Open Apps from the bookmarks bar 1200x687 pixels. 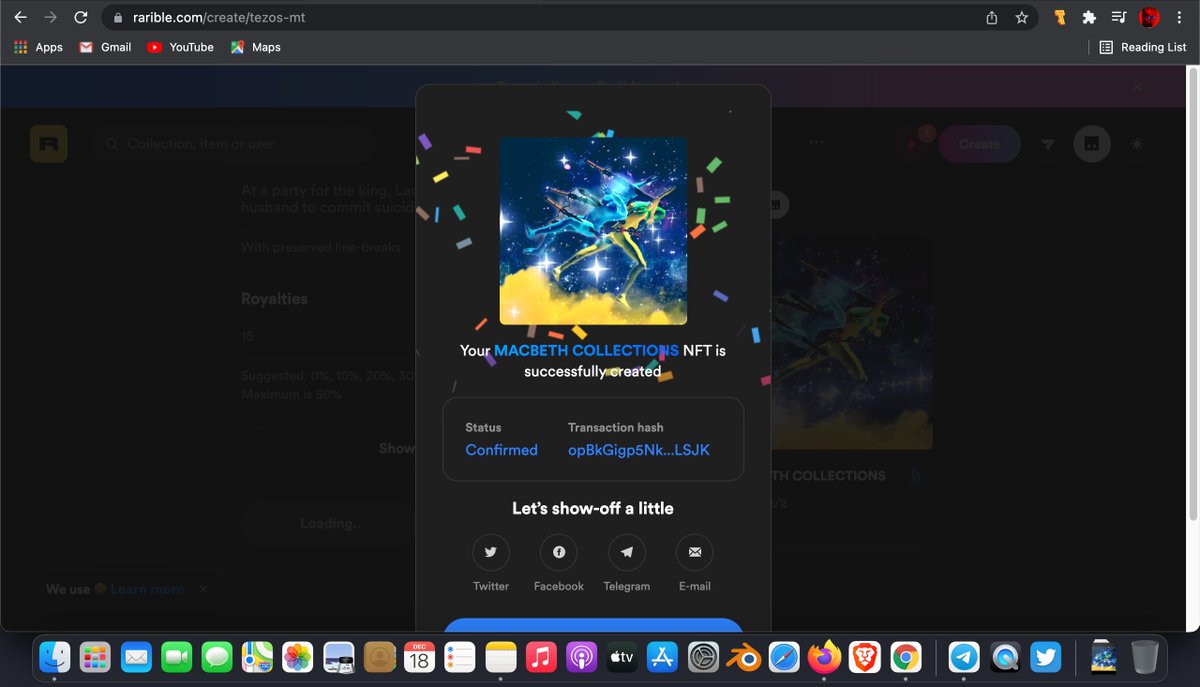(39, 47)
